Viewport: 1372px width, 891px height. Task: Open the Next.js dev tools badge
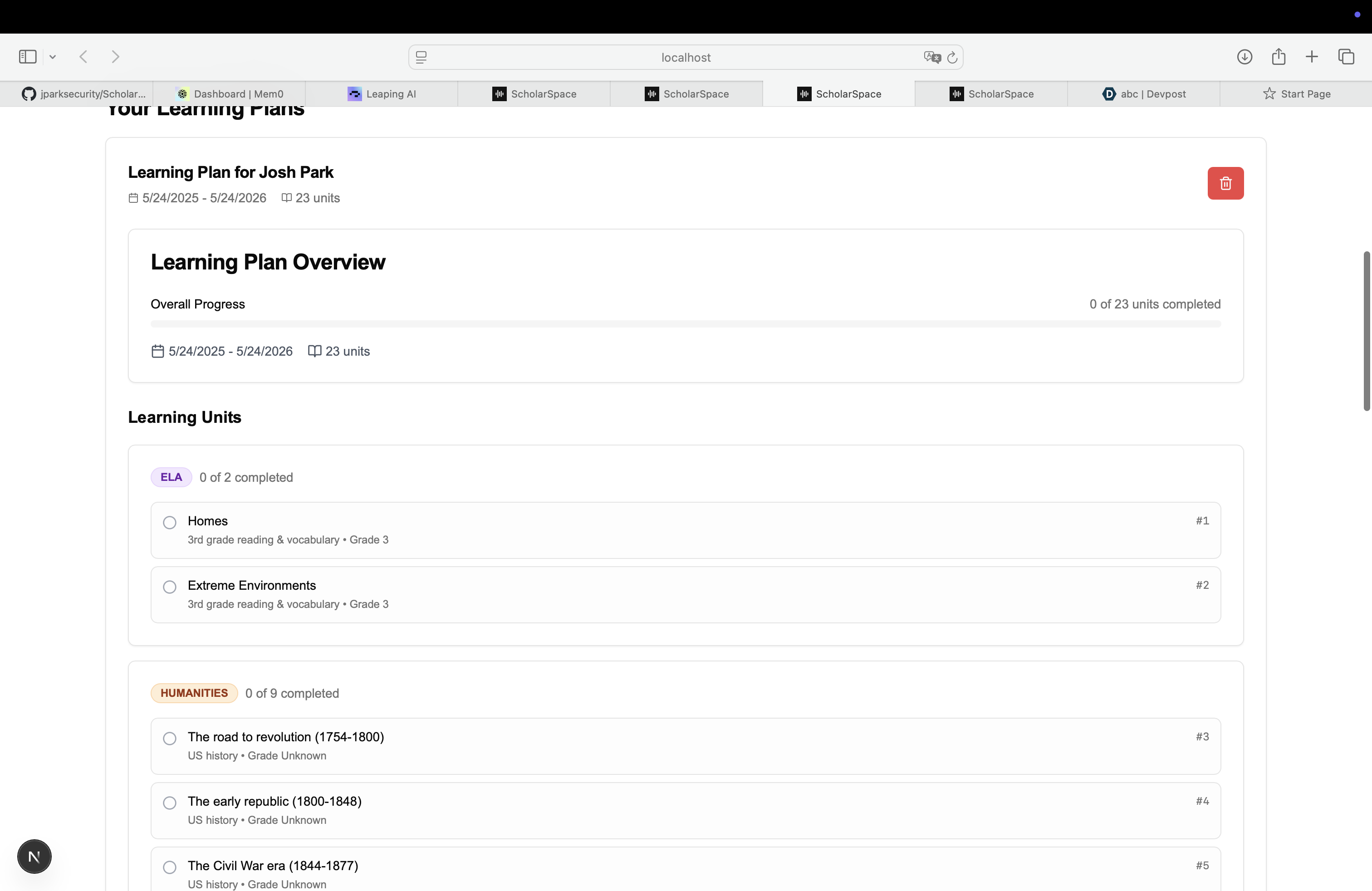(34, 857)
